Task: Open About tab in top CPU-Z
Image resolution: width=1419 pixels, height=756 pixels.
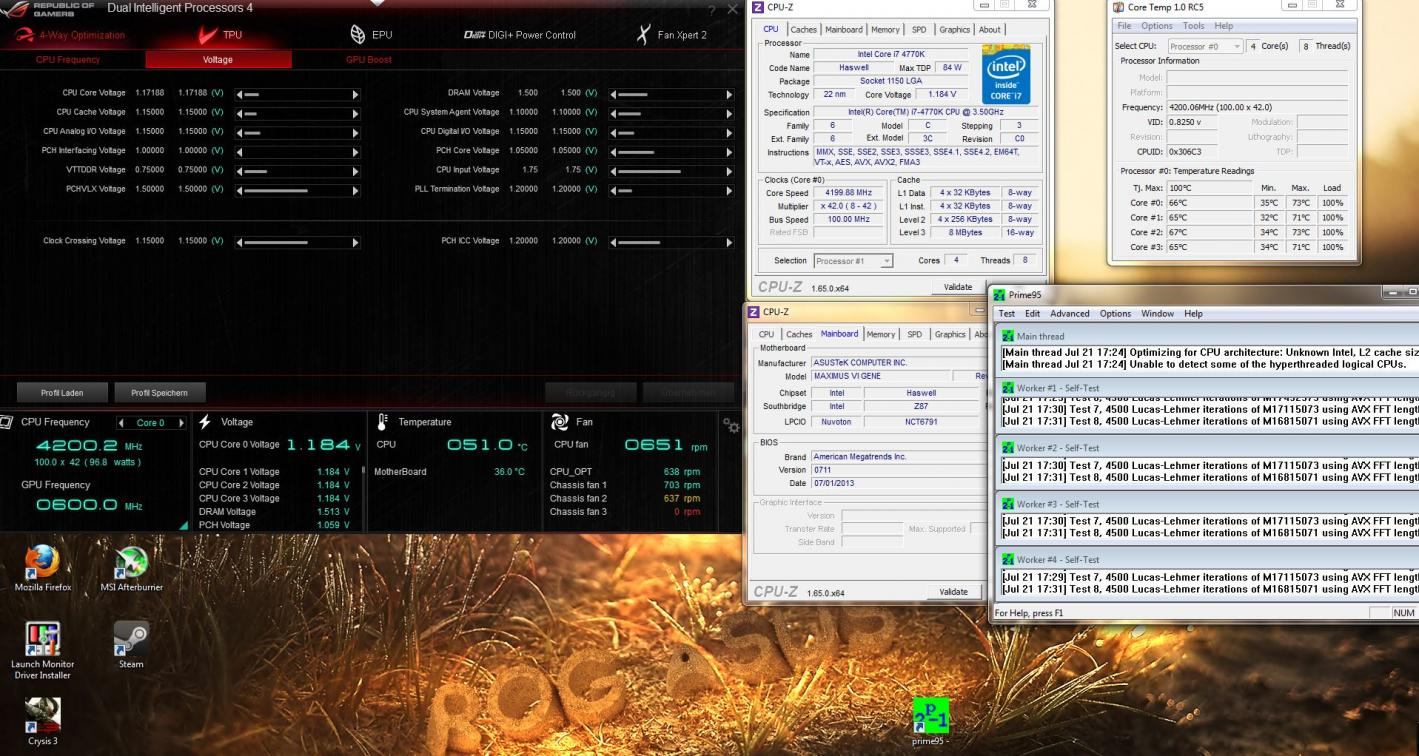Action: pyautogui.click(x=989, y=30)
